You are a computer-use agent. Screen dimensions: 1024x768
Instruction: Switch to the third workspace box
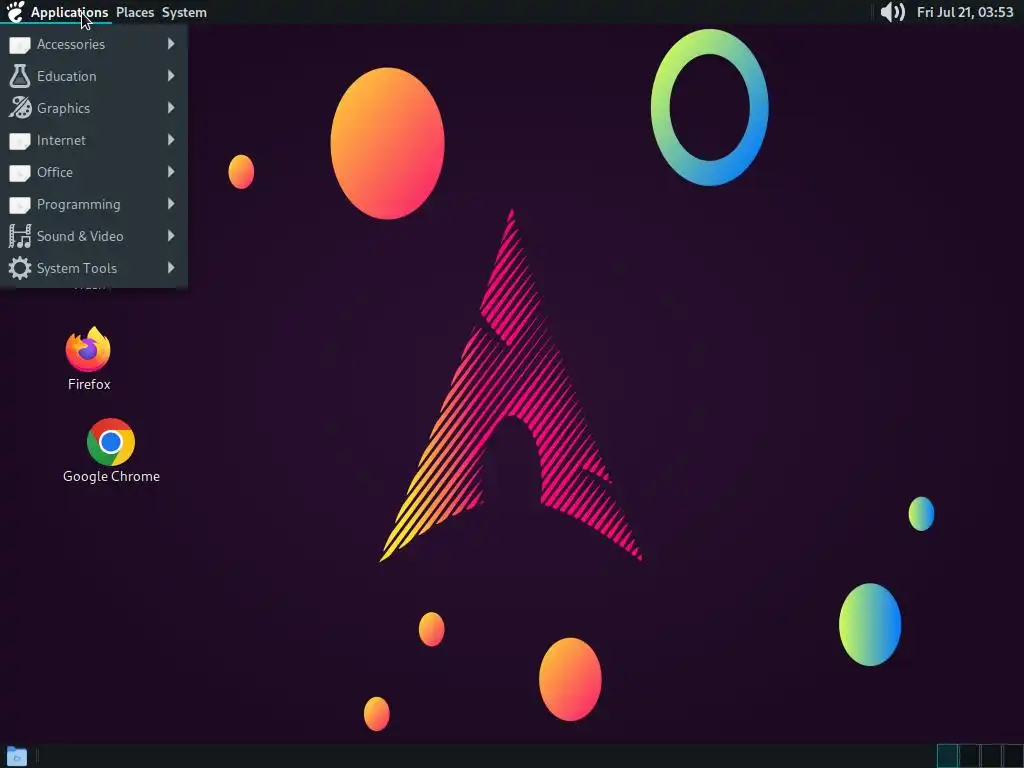[x=990, y=756]
